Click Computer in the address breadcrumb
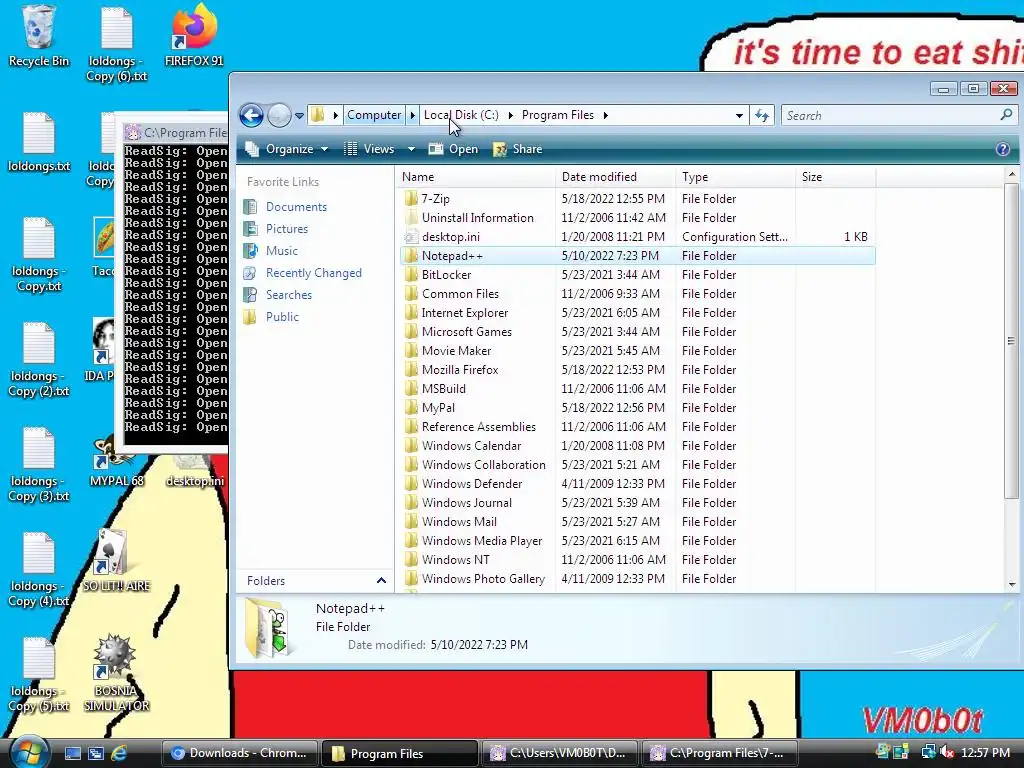The height and width of the screenshot is (768, 1024). click(374, 116)
